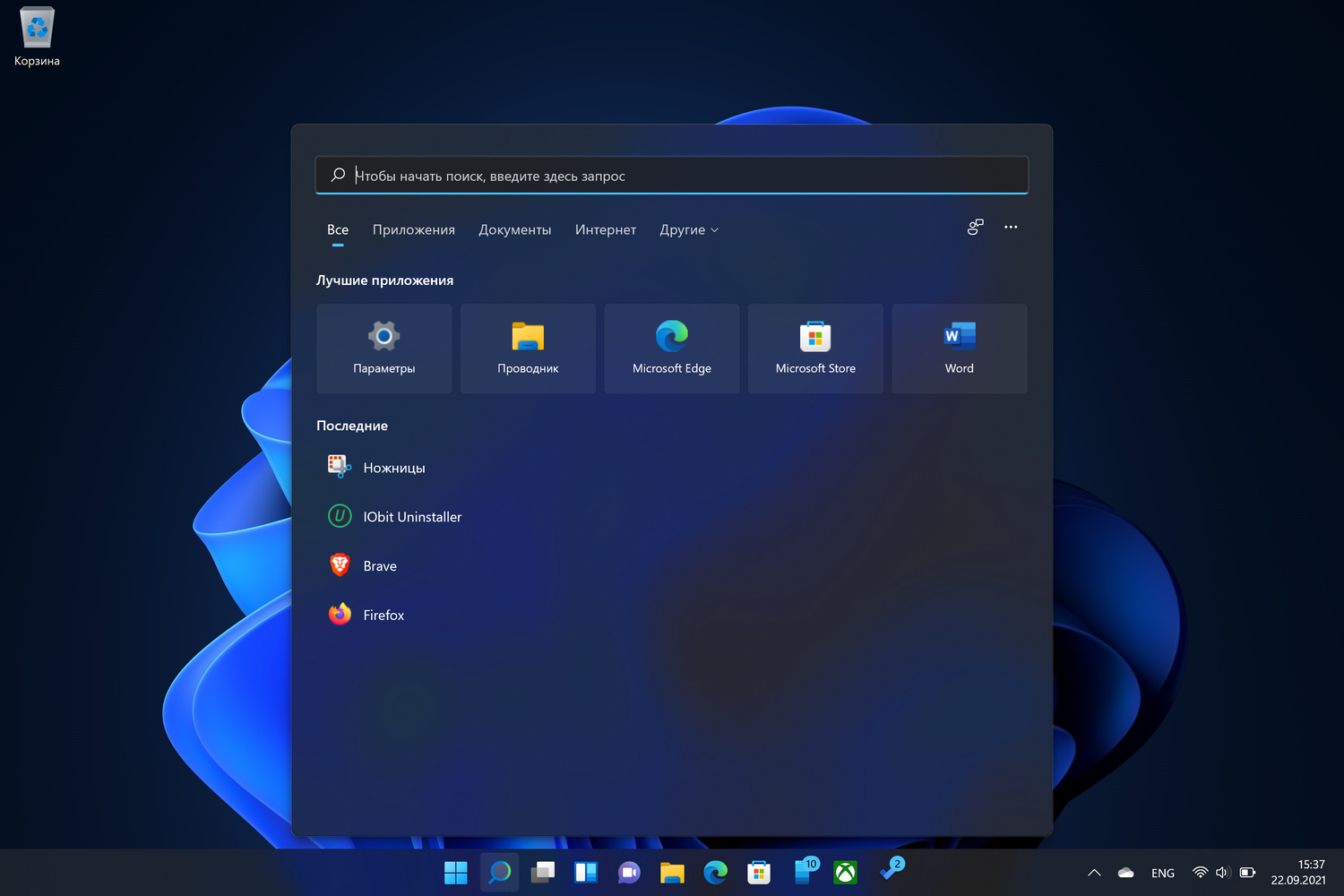Launch Word from top apps
Viewport: 1344px width, 896px height.
coord(959,349)
